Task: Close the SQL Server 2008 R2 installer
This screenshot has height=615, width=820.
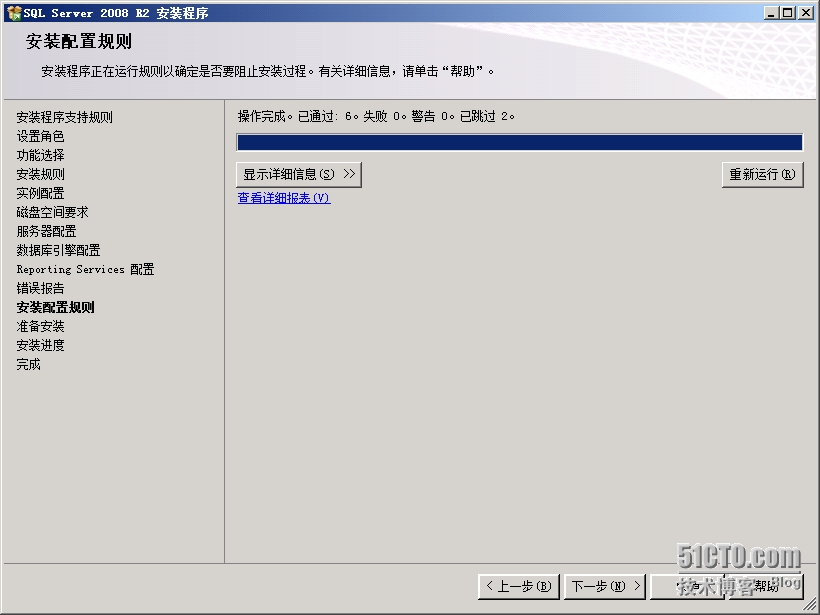Action: tap(805, 13)
